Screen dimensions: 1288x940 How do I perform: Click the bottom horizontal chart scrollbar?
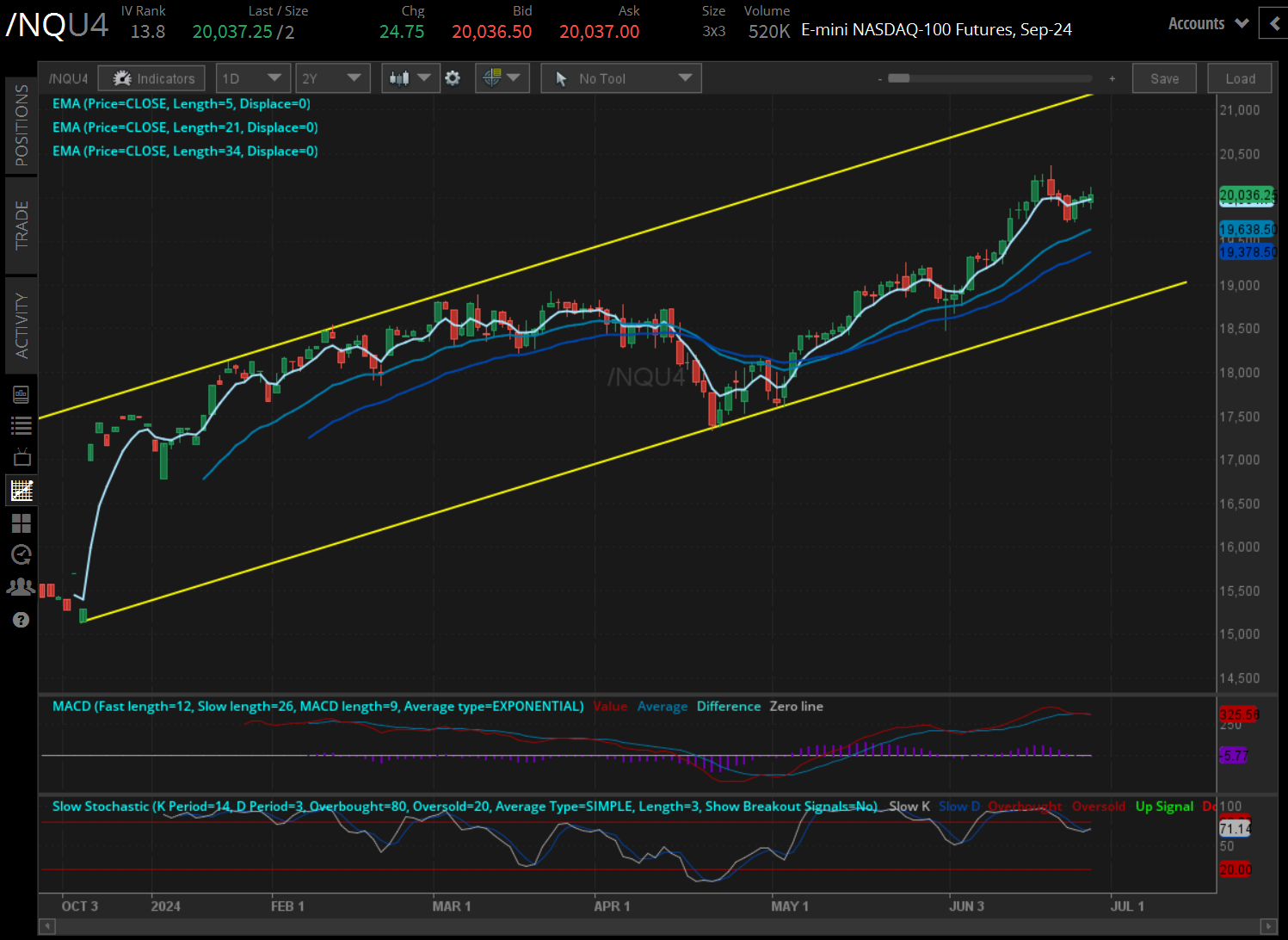(x=657, y=926)
